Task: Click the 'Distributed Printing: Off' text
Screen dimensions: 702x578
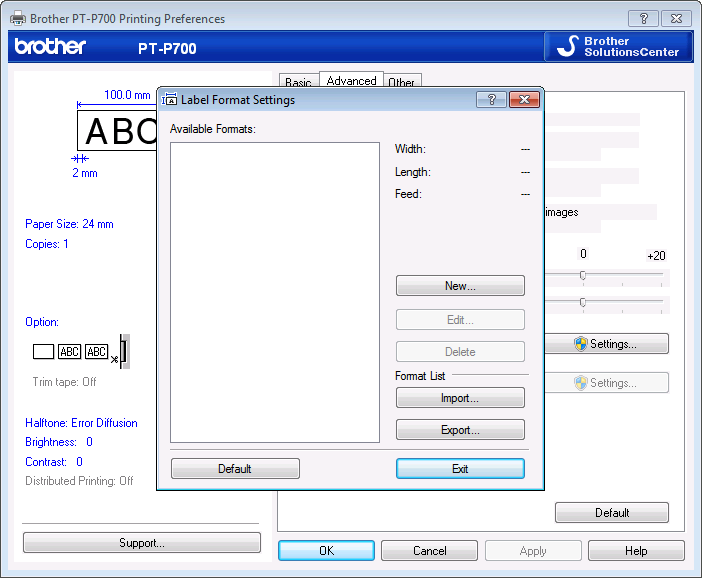Action: point(79,481)
